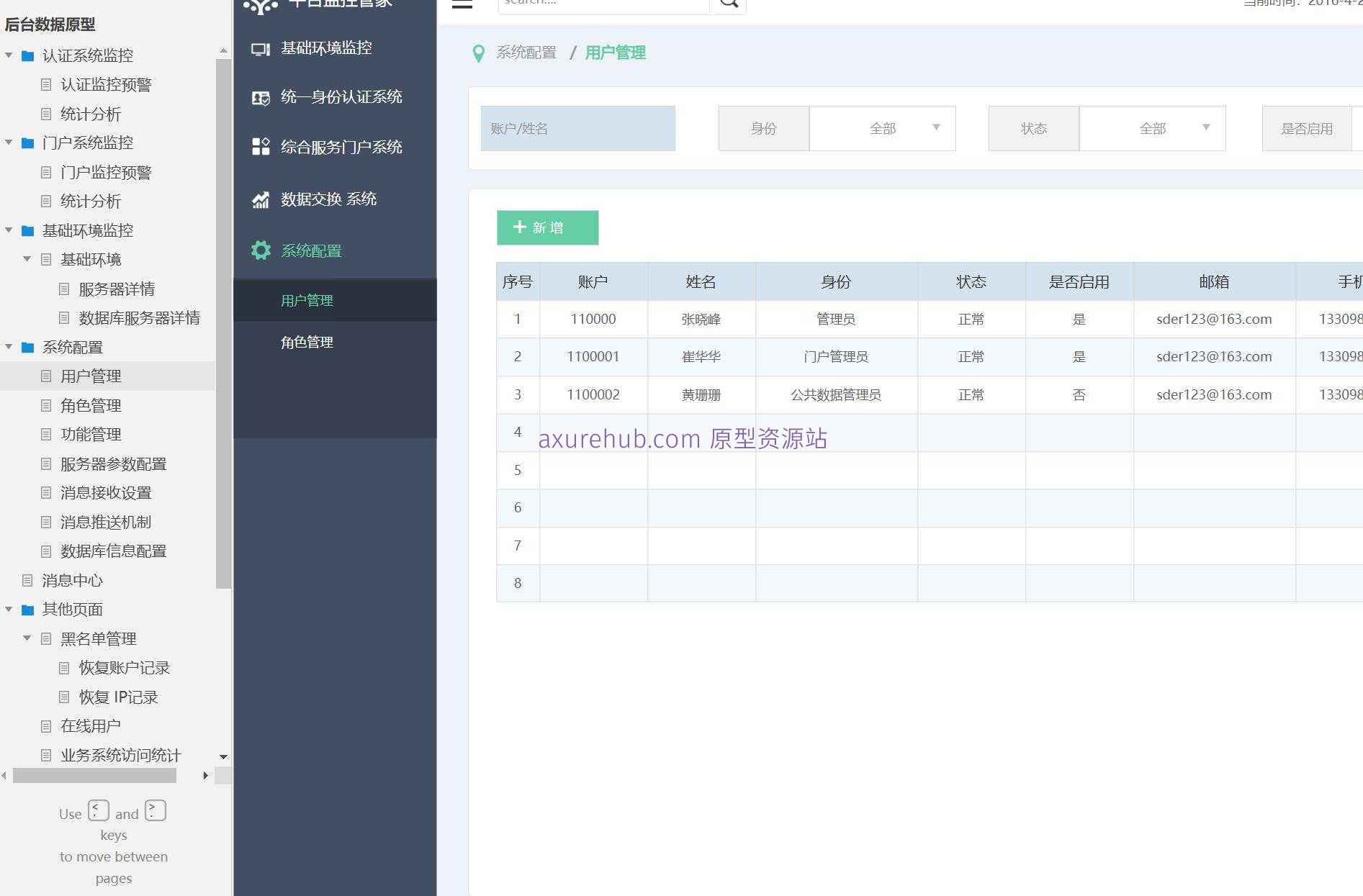The image size is (1363, 896).
Task: Open the 基础环境监控 monitor icon
Action: click(x=261, y=48)
